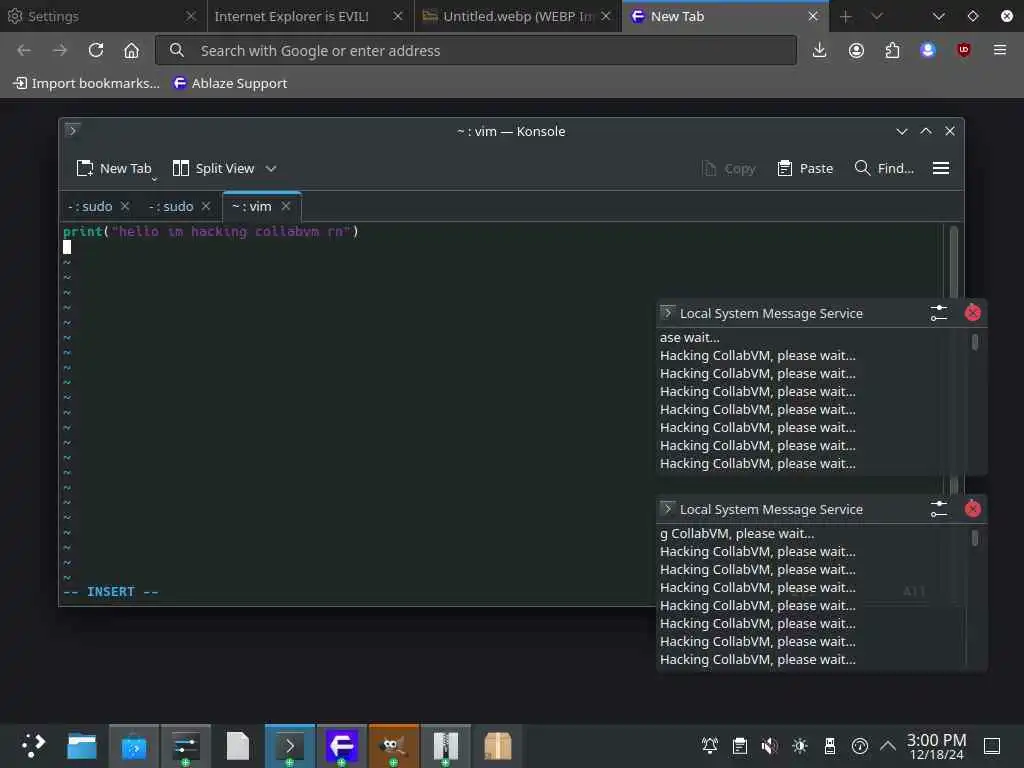Close the Untitled.webp browser tab
Viewport: 1024px width, 768px height.
606,16
